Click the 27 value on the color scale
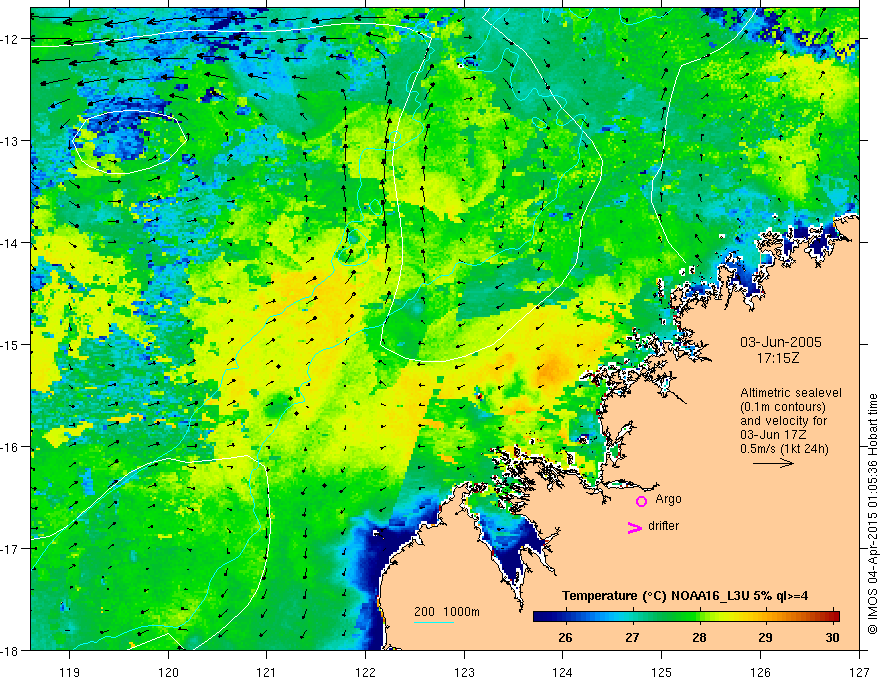Screen dimensions: 880x680 tap(632, 637)
